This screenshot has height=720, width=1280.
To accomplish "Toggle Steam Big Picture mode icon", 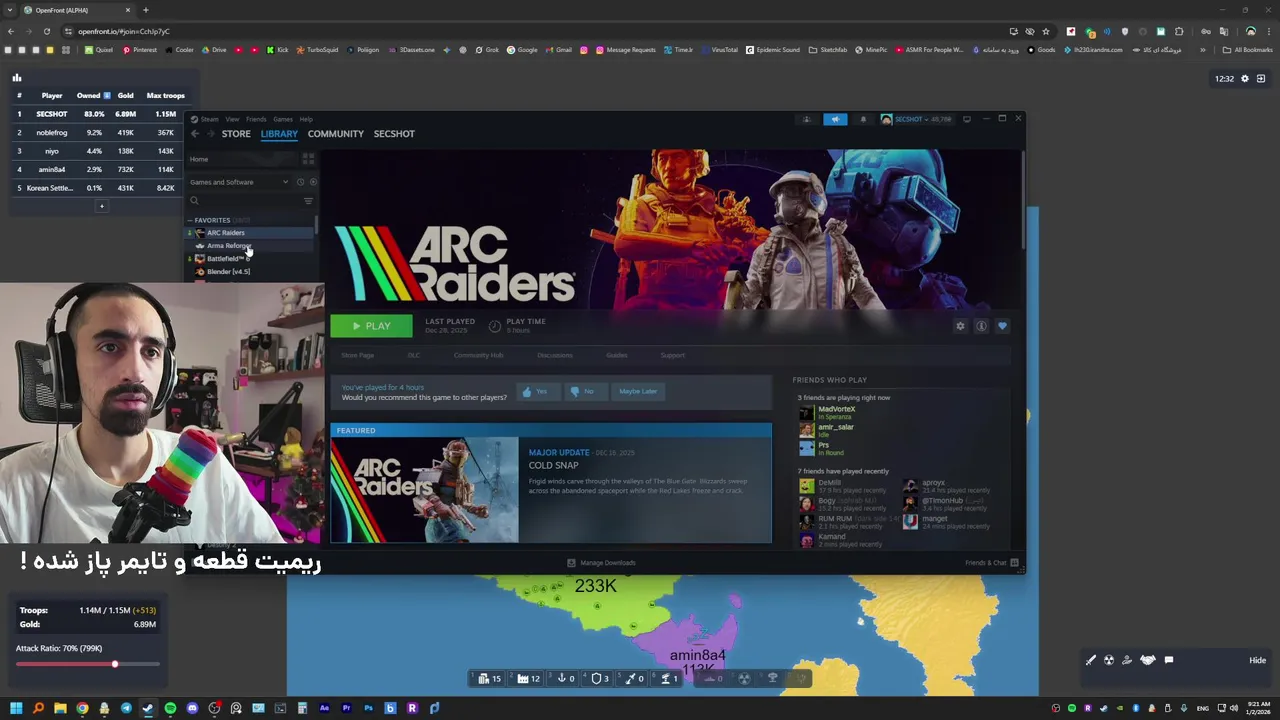I will [966, 119].
